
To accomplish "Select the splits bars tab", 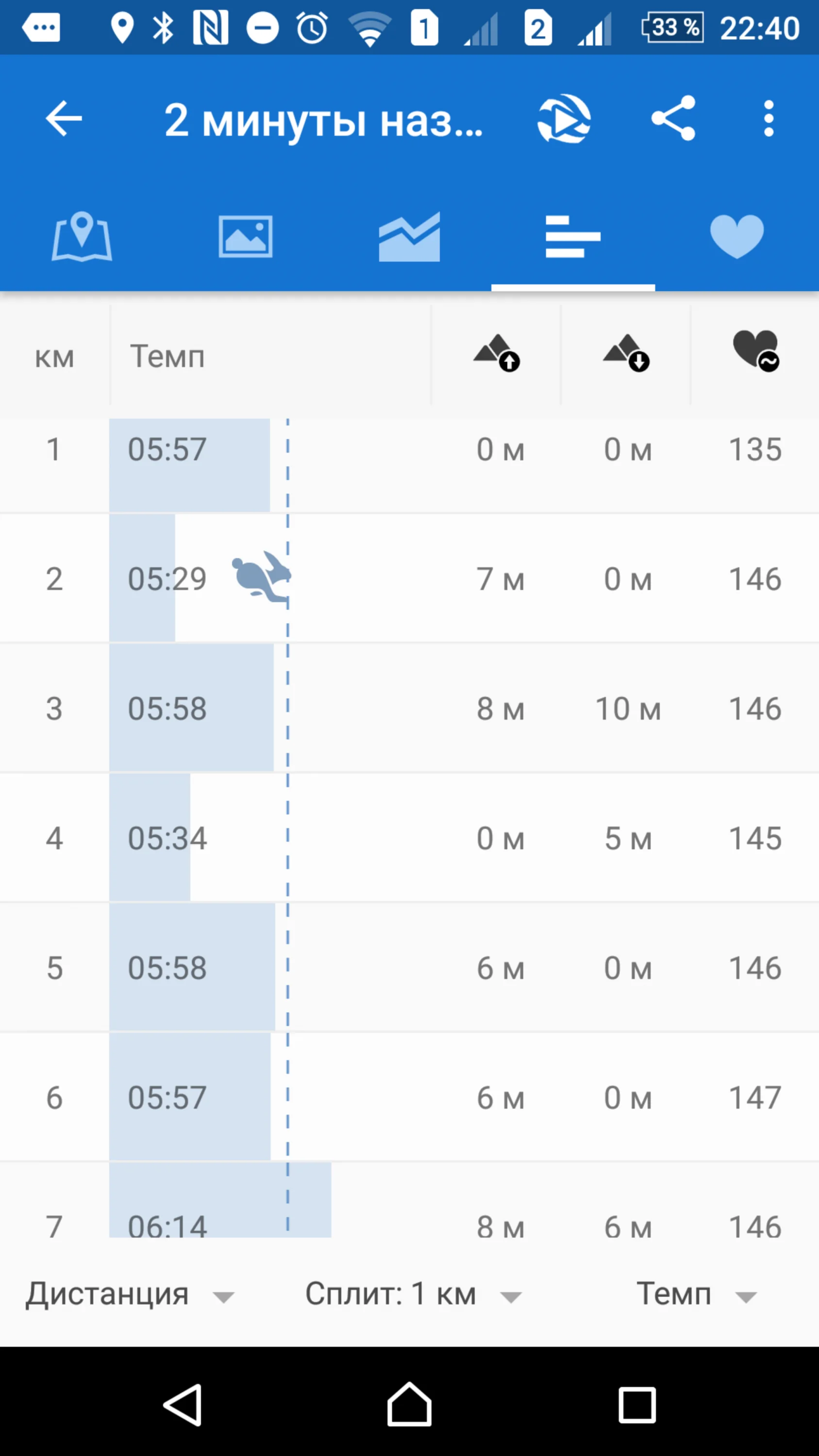I will tap(572, 236).
